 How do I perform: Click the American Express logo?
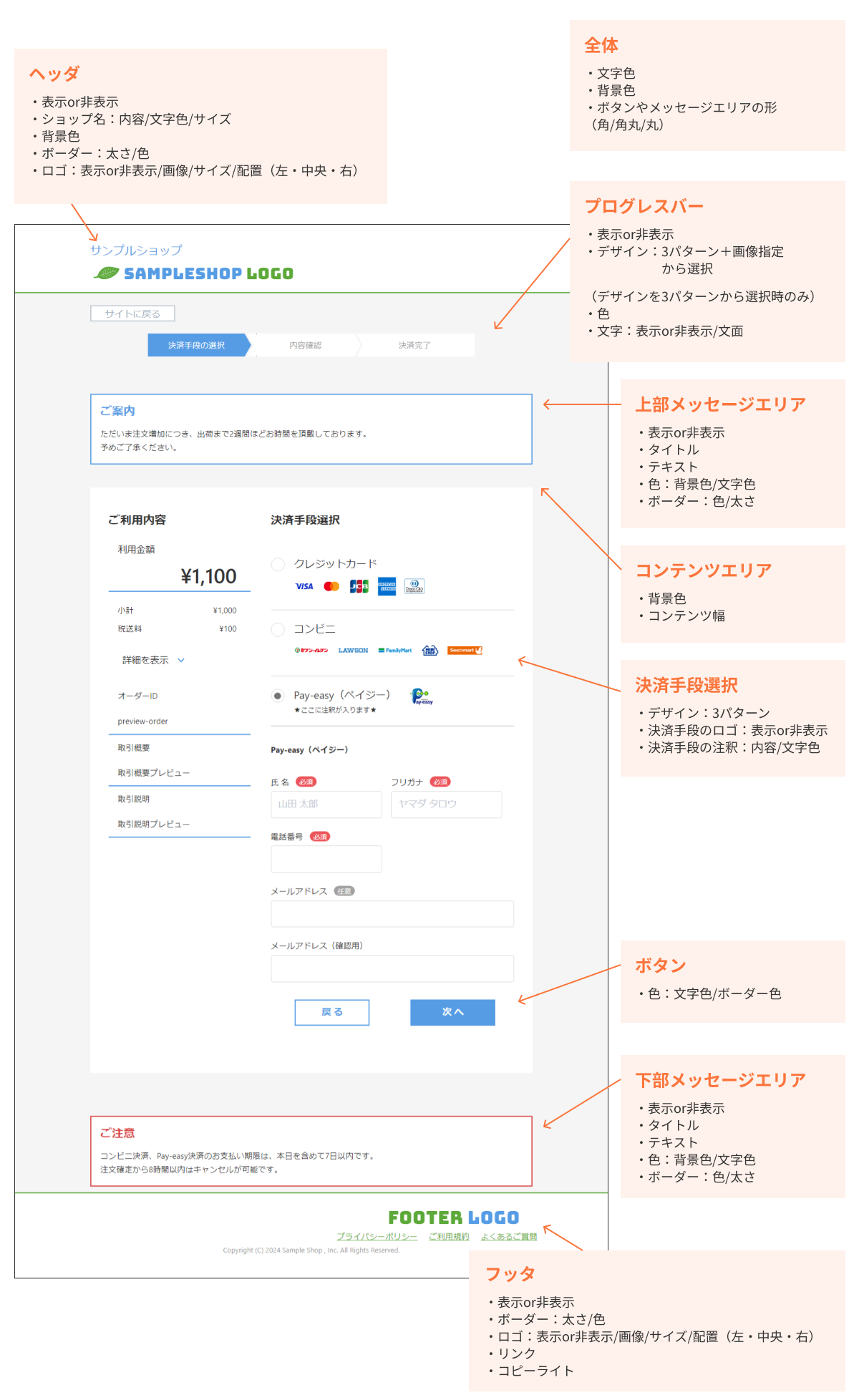(387, 586)
